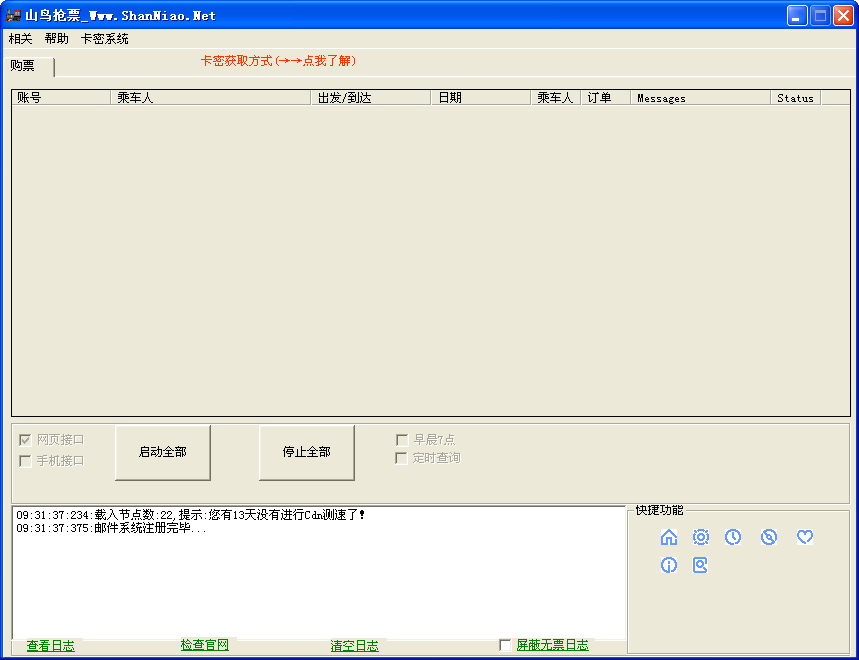The width and height of the screenshot is (859, 660).
Task: Open the 卡密系统 menu
Action: point(104,39)
